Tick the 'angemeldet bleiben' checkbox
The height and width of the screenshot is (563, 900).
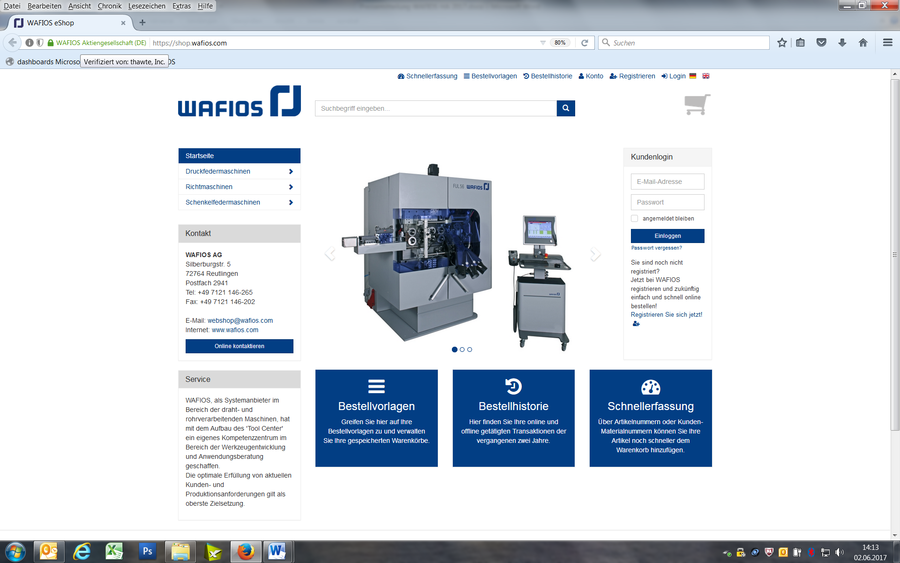[x=634, y=218]
